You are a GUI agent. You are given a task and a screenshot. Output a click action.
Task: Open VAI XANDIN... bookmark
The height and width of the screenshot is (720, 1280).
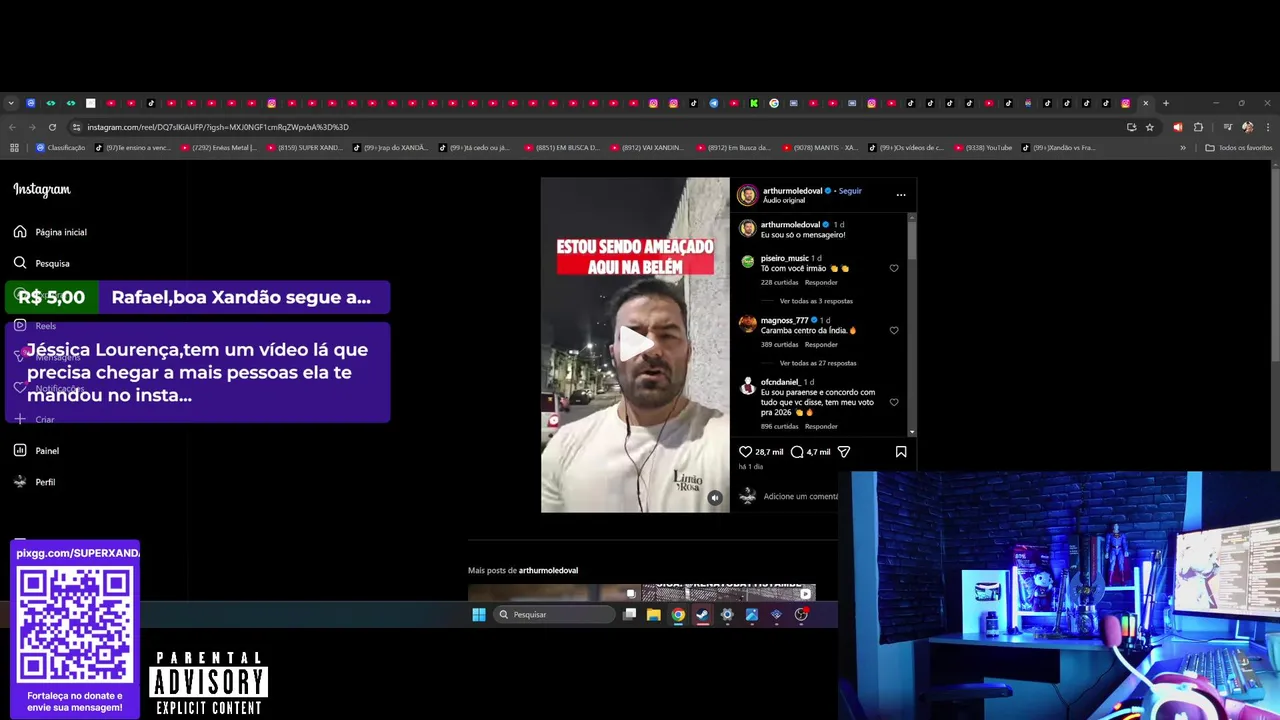647,148
